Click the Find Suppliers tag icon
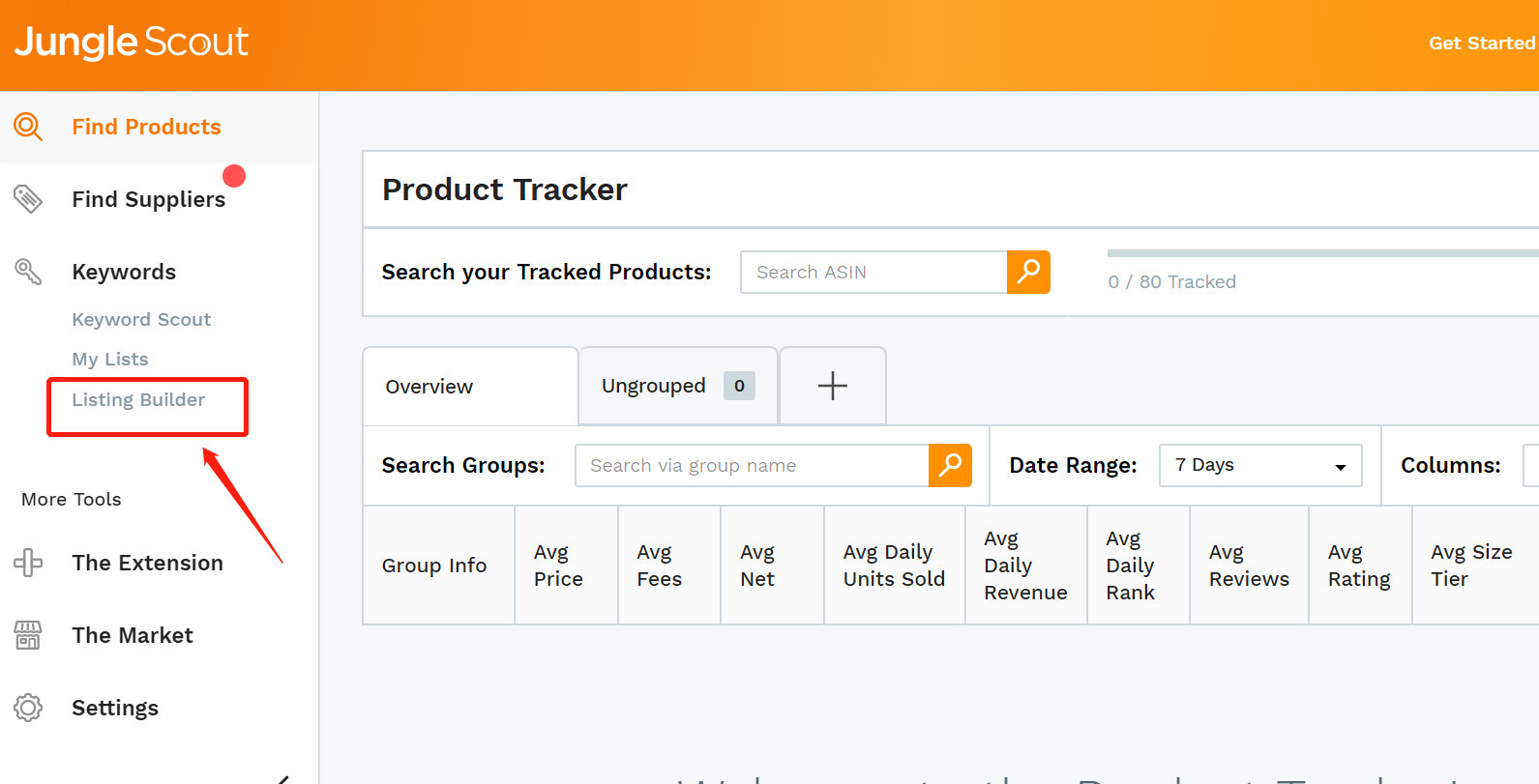 28,199
